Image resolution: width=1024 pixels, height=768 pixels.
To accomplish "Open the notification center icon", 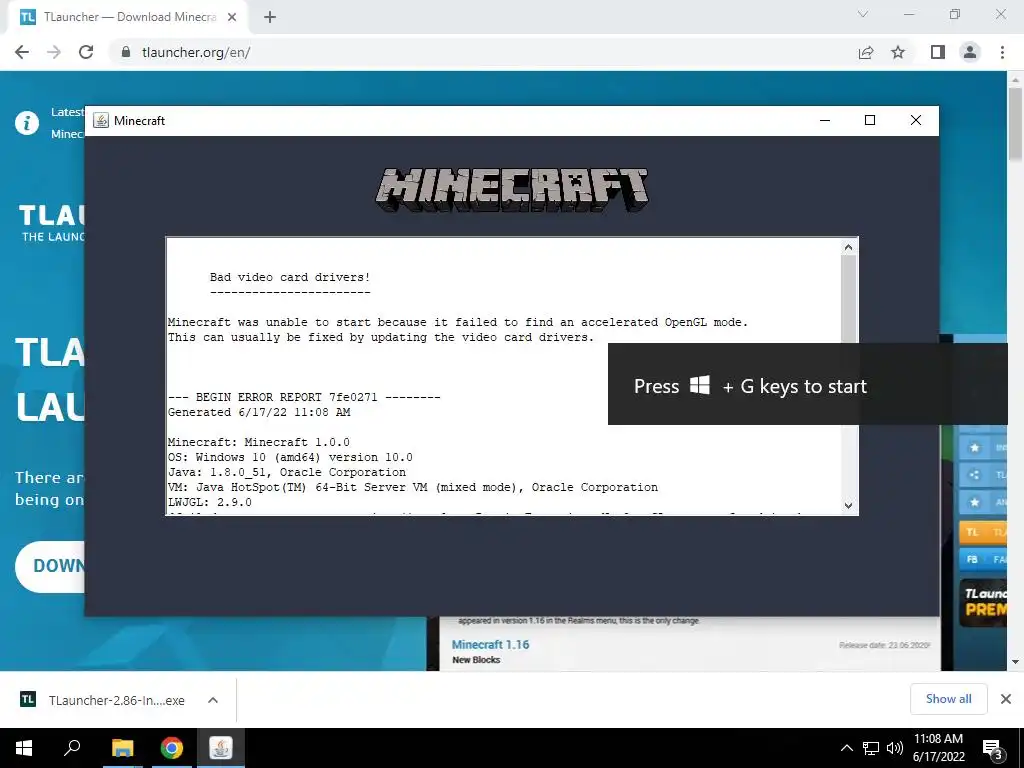I will tap(993, 749).
